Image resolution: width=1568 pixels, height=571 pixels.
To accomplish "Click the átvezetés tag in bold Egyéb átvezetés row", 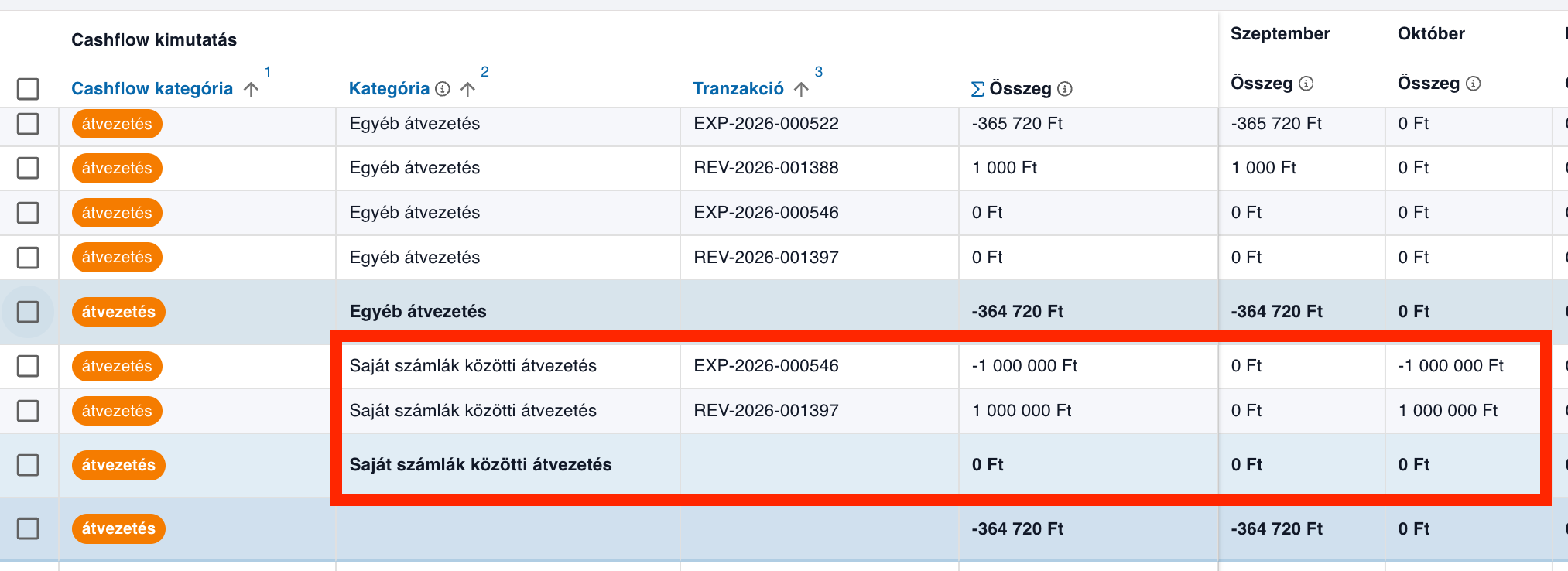I will click(118, 312).
